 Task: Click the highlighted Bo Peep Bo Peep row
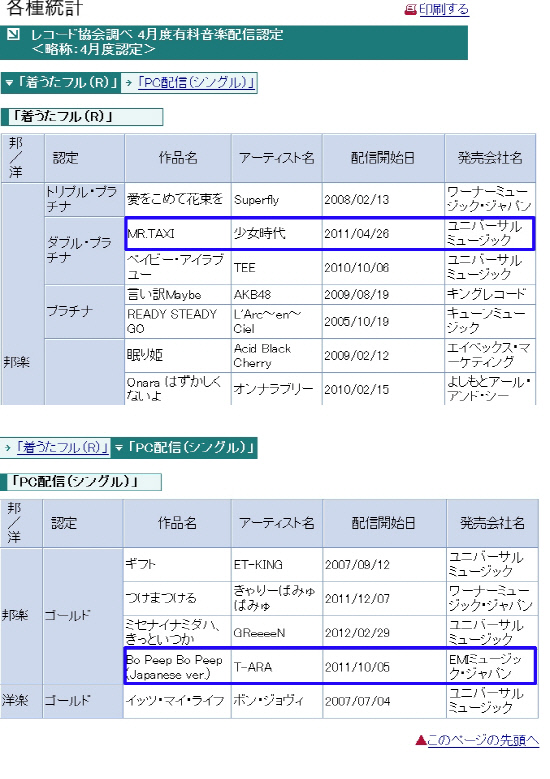pyautogui.click(x=330, y=666)
